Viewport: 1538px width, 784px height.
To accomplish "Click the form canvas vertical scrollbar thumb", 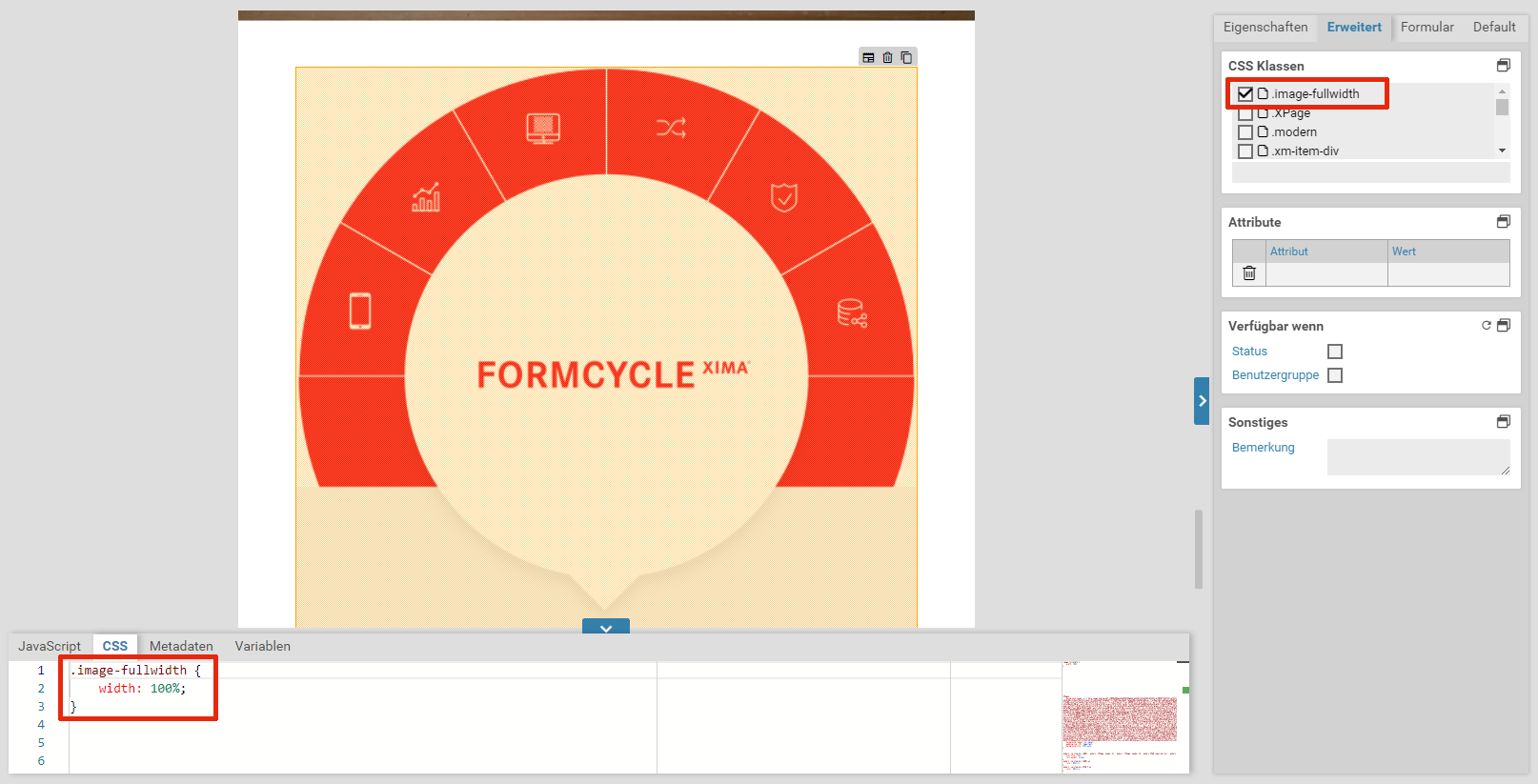I will tap(1199, 550).
